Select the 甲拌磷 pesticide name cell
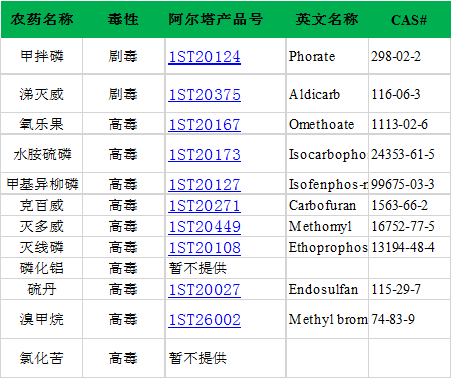 42,56
